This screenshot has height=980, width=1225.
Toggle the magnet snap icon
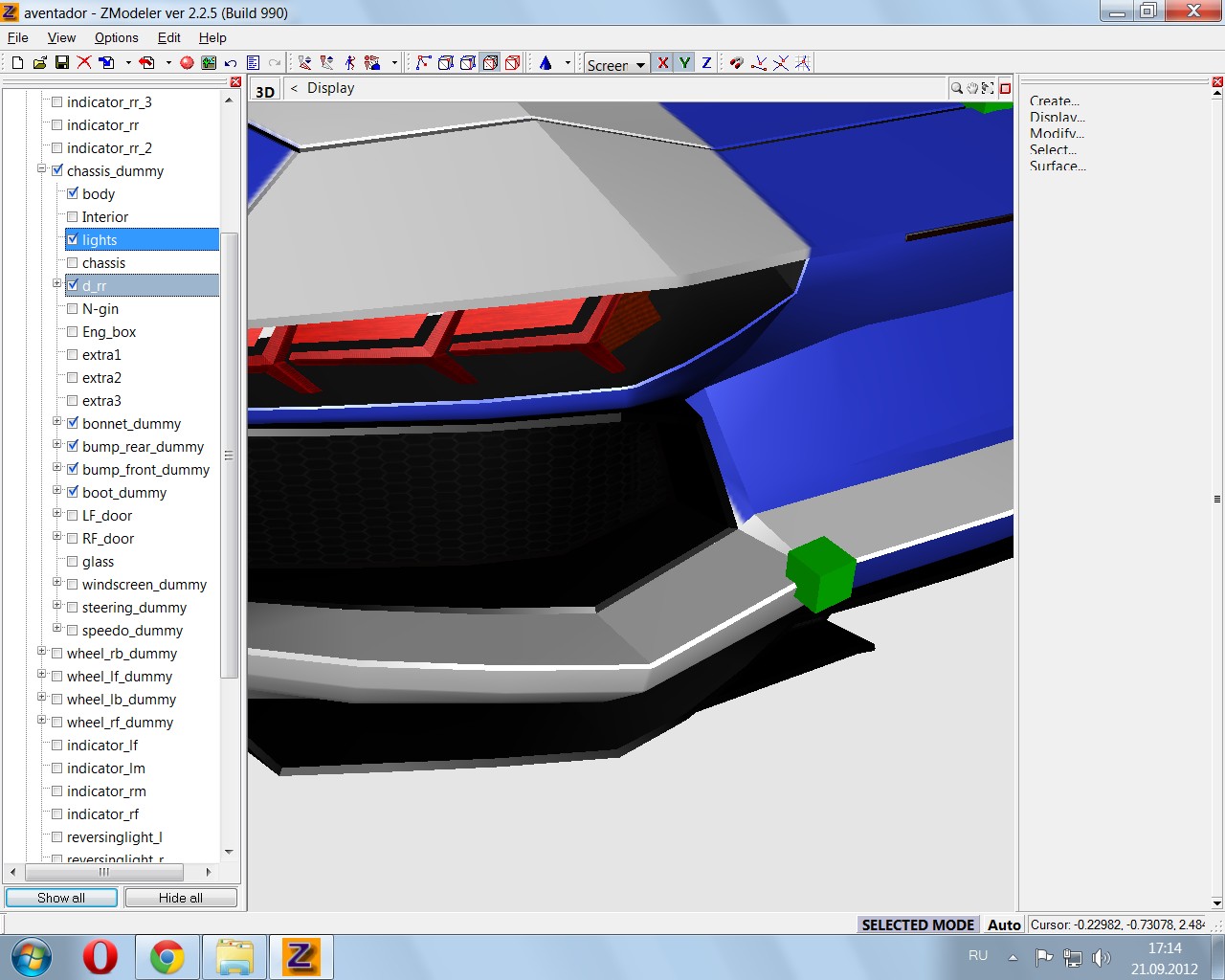736,63
